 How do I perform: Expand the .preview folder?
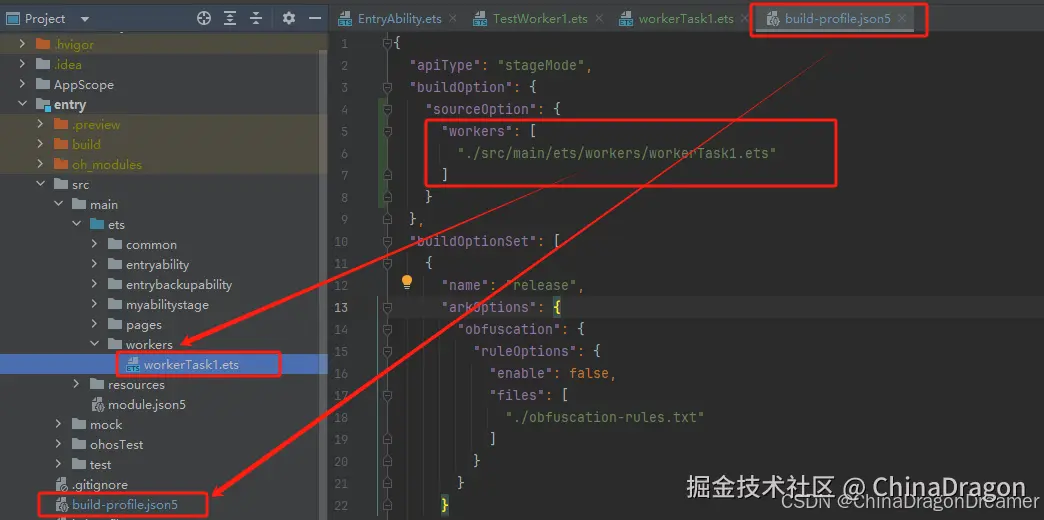(41, 125)
